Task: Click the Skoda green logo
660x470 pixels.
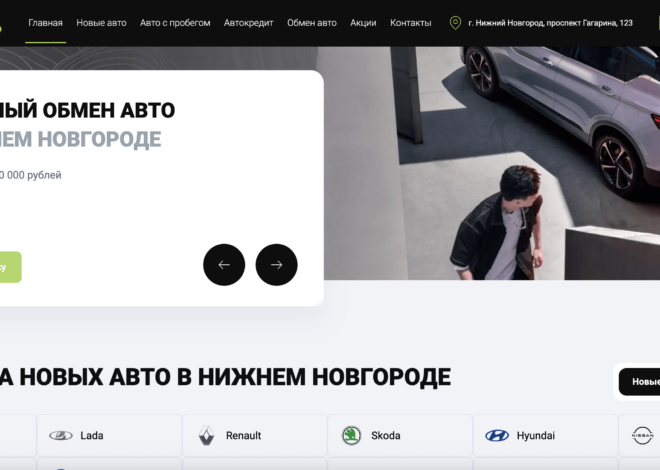Action: click(x=351, y=435)
